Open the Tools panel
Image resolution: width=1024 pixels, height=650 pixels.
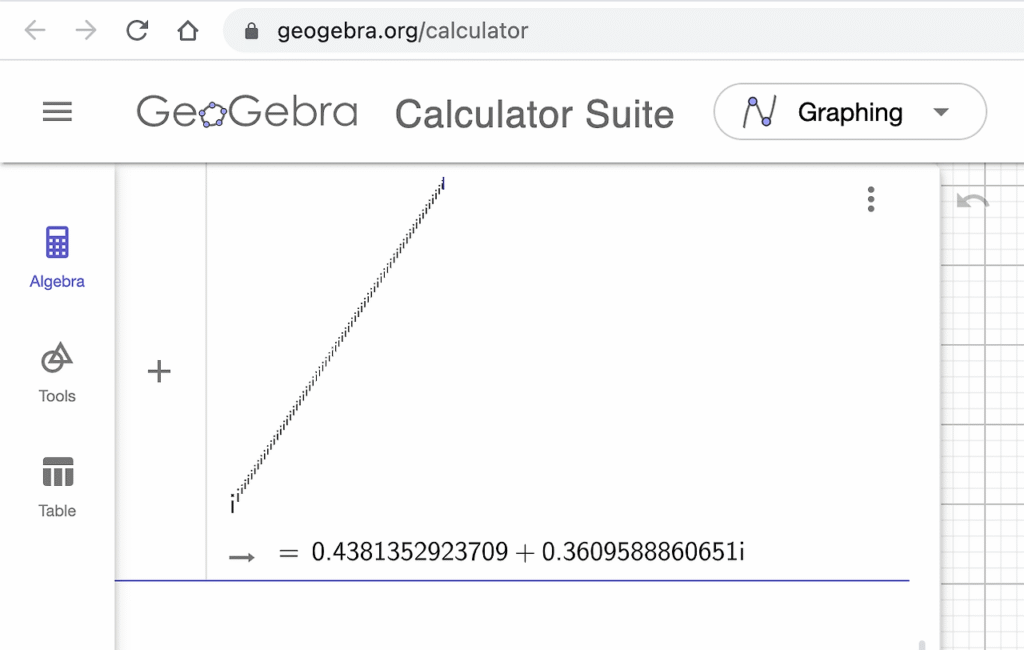(x=57, y=372)
